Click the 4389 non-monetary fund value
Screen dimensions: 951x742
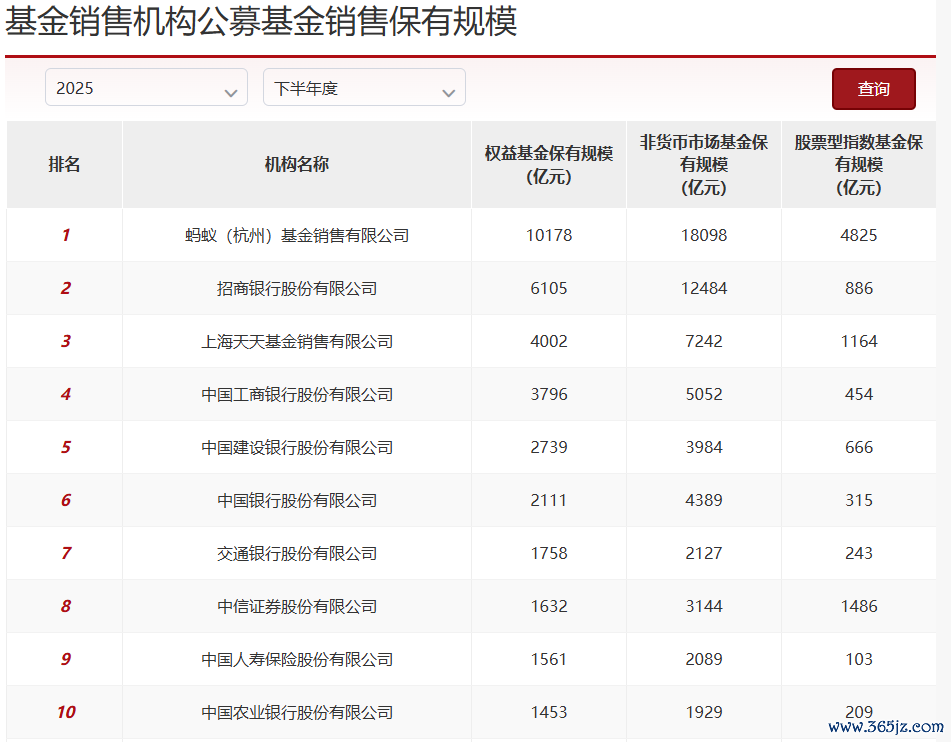(x=704, y=500)
